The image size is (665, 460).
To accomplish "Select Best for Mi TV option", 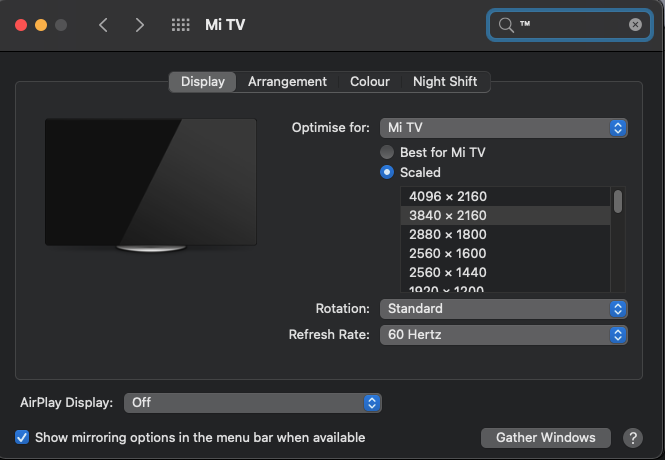I will point(387,152).
